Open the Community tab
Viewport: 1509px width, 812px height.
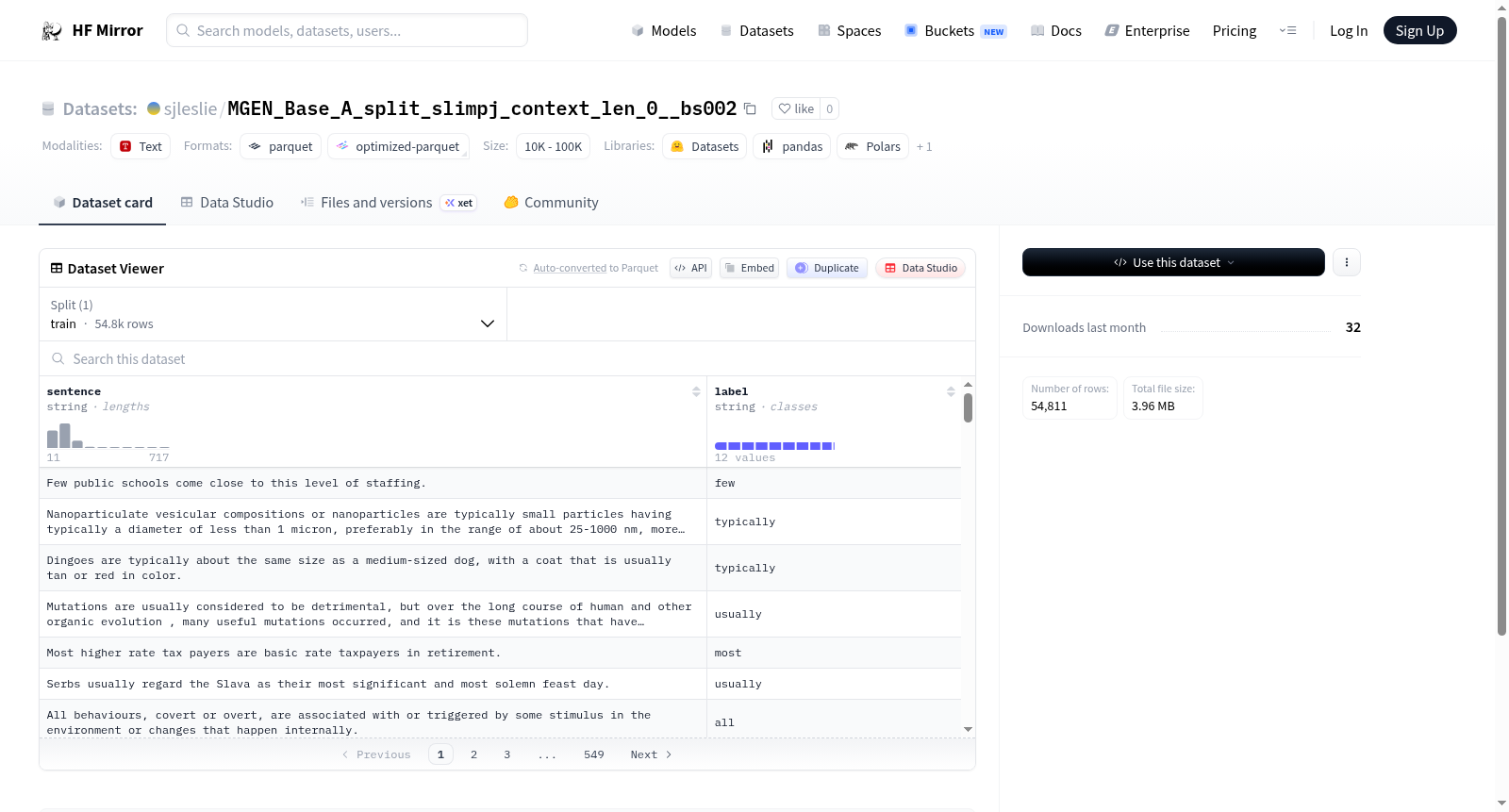point(551,202)
